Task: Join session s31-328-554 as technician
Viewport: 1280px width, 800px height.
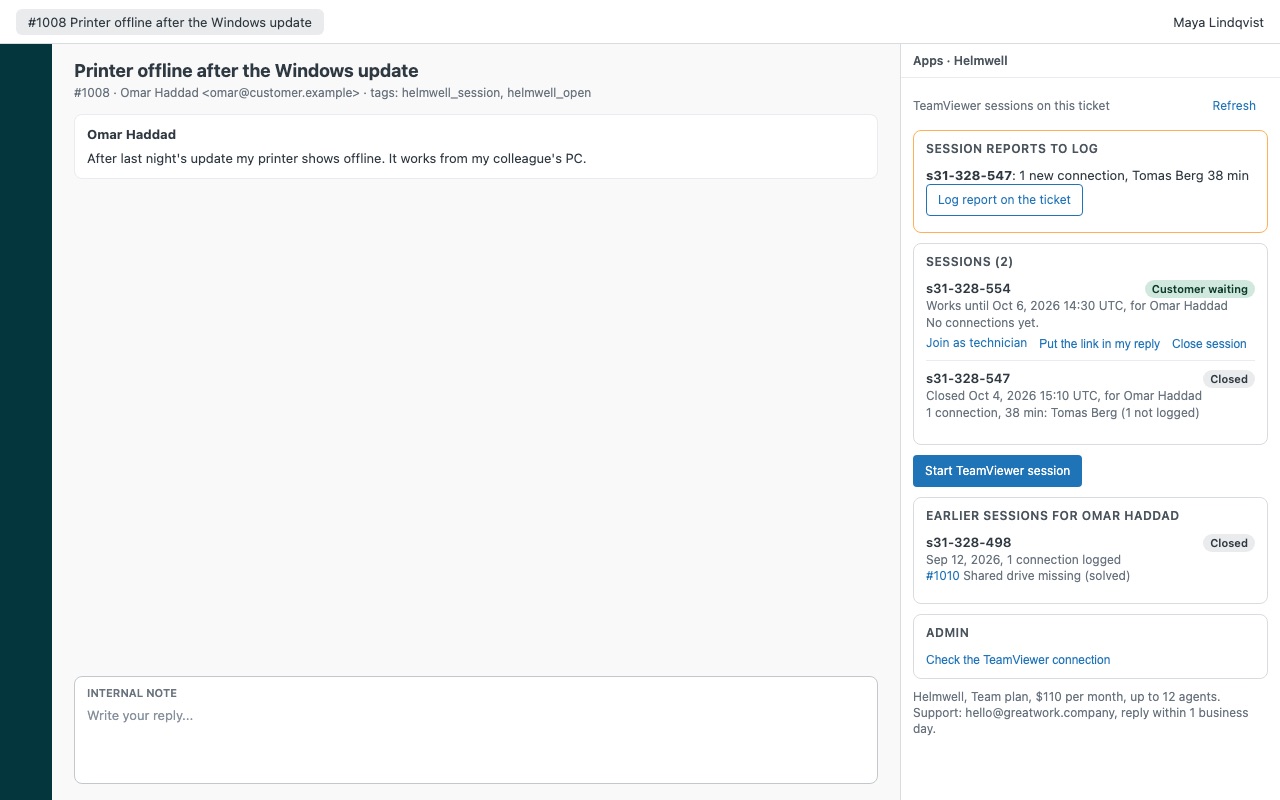Action: tap(976, 343)
